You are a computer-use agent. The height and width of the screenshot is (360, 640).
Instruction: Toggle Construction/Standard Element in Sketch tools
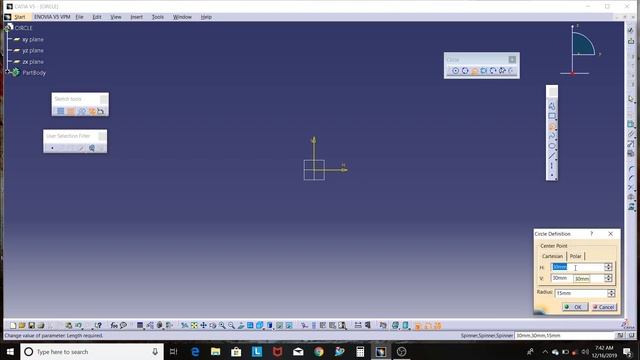(x=82, y=111)
